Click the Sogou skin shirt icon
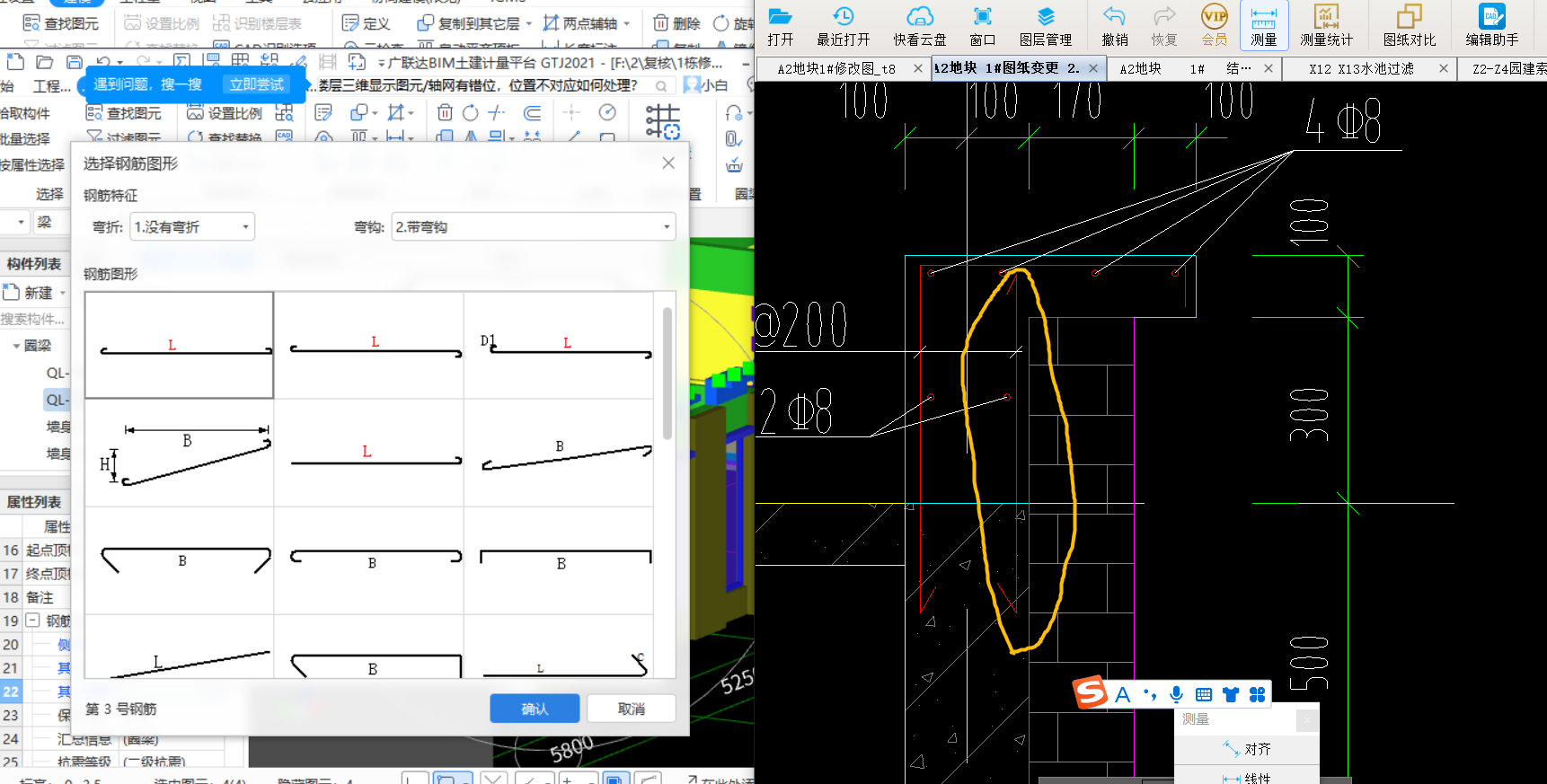The image size is (1547, 784). click(x=1231, y=694)
